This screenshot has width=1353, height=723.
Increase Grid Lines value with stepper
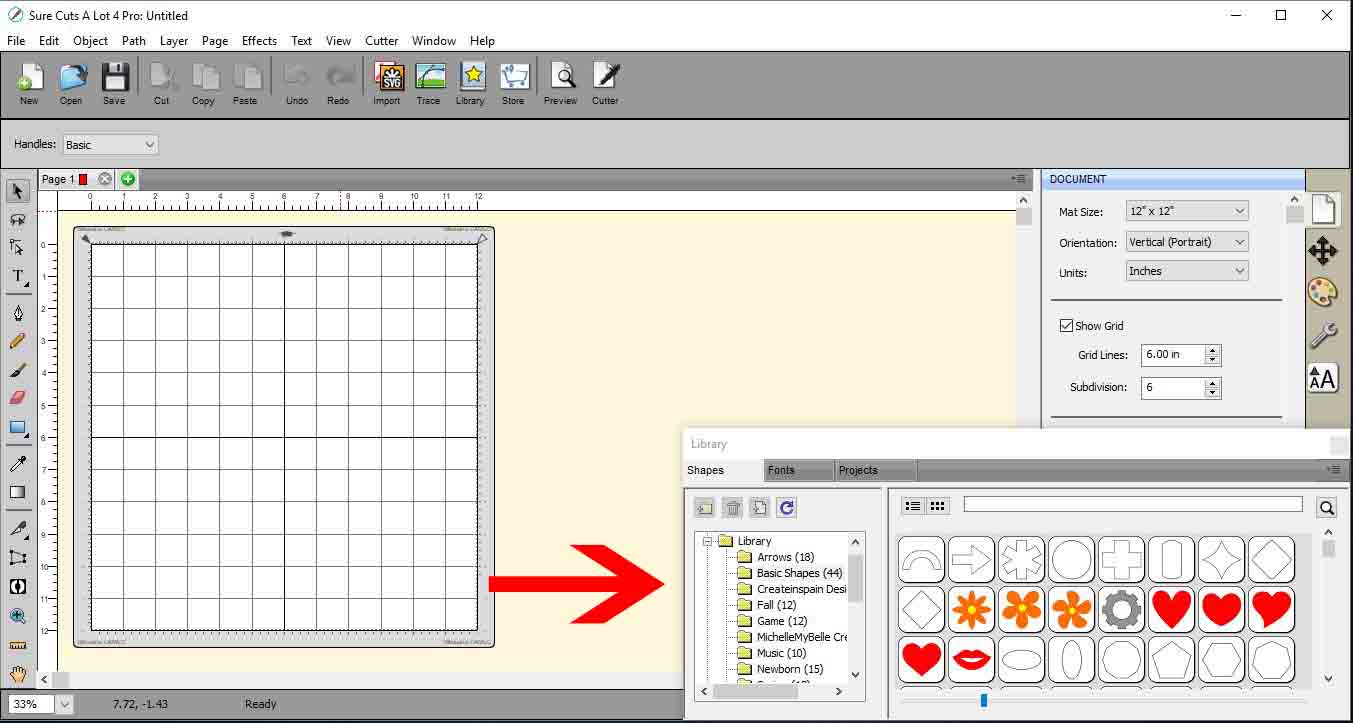(x=1212, y=350)
